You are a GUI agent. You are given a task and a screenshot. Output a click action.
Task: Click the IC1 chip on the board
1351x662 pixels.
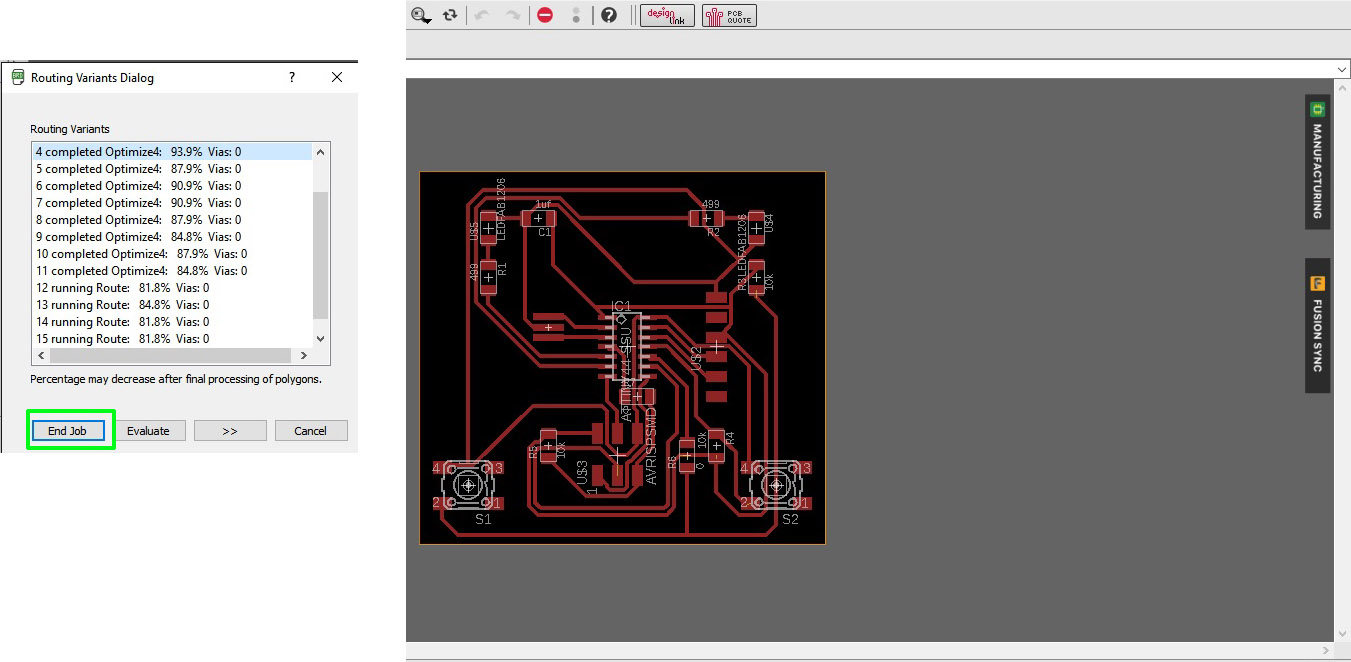(x=626, y=346)
